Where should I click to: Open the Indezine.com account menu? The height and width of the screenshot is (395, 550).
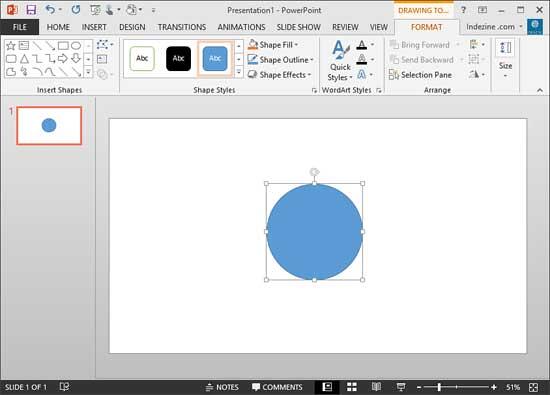(494, 27)
